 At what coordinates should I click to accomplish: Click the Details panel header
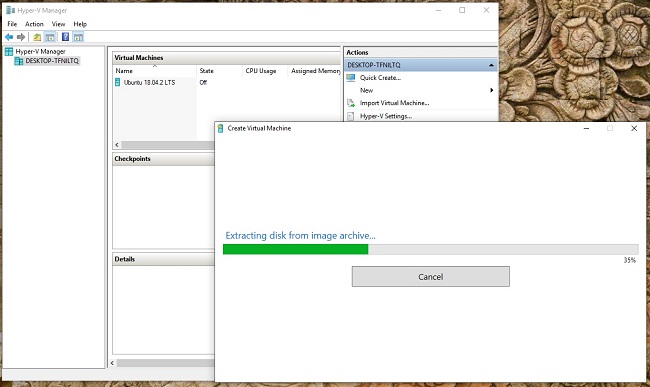pyautogui.click(x=163, y=259)
